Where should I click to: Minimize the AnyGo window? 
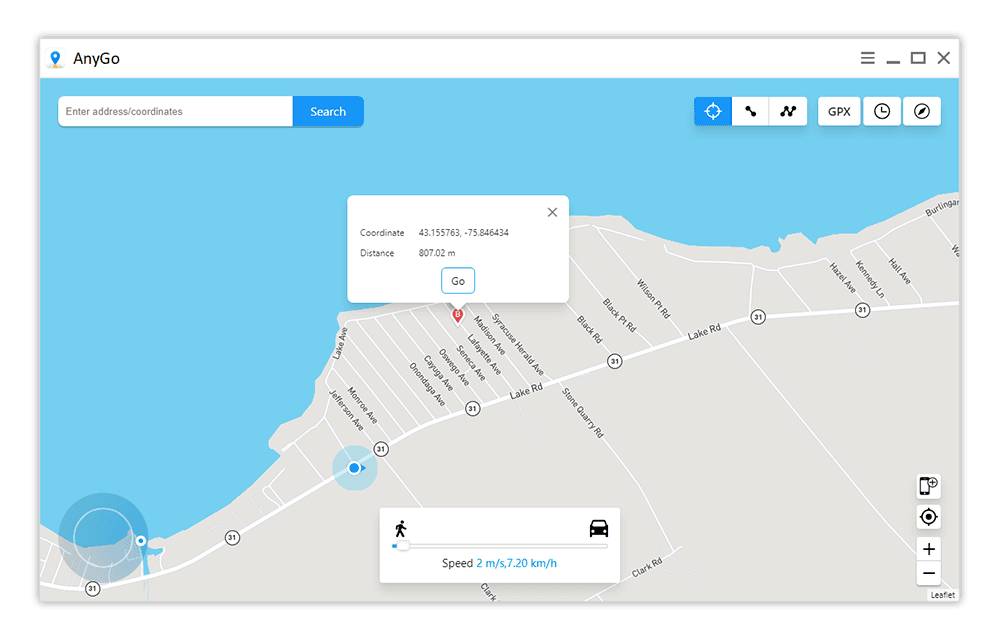pyautogui.click(x=893, y=61)
